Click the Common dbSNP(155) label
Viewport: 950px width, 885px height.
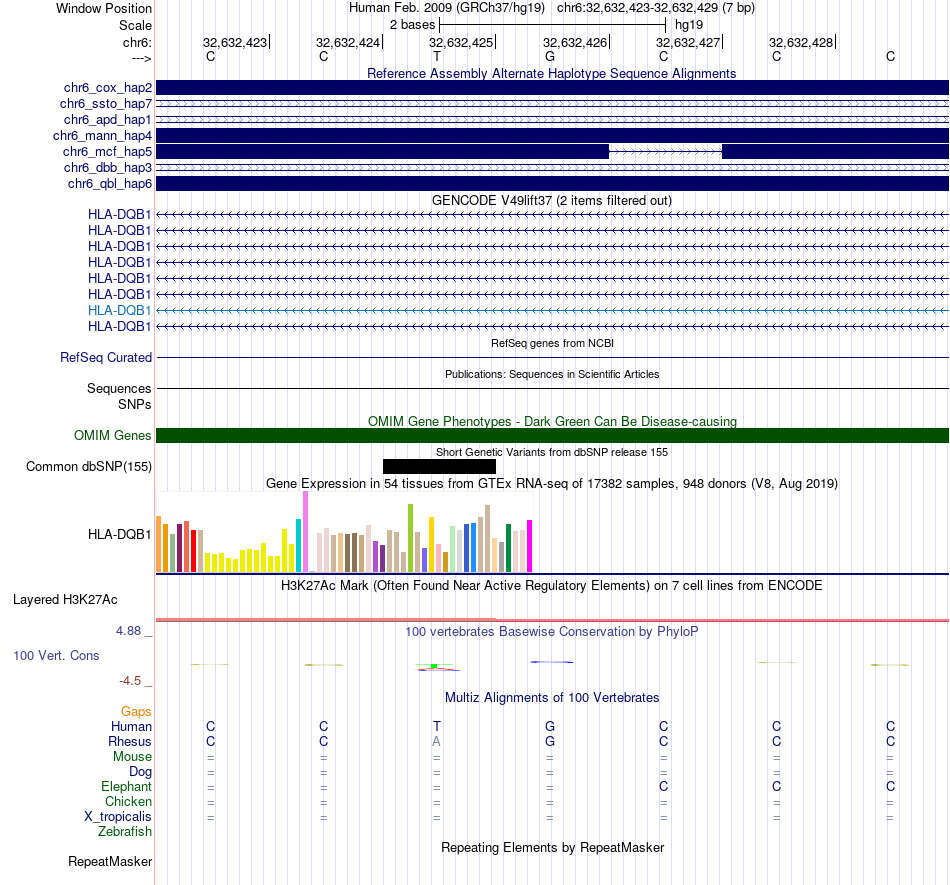pos(88,466)
